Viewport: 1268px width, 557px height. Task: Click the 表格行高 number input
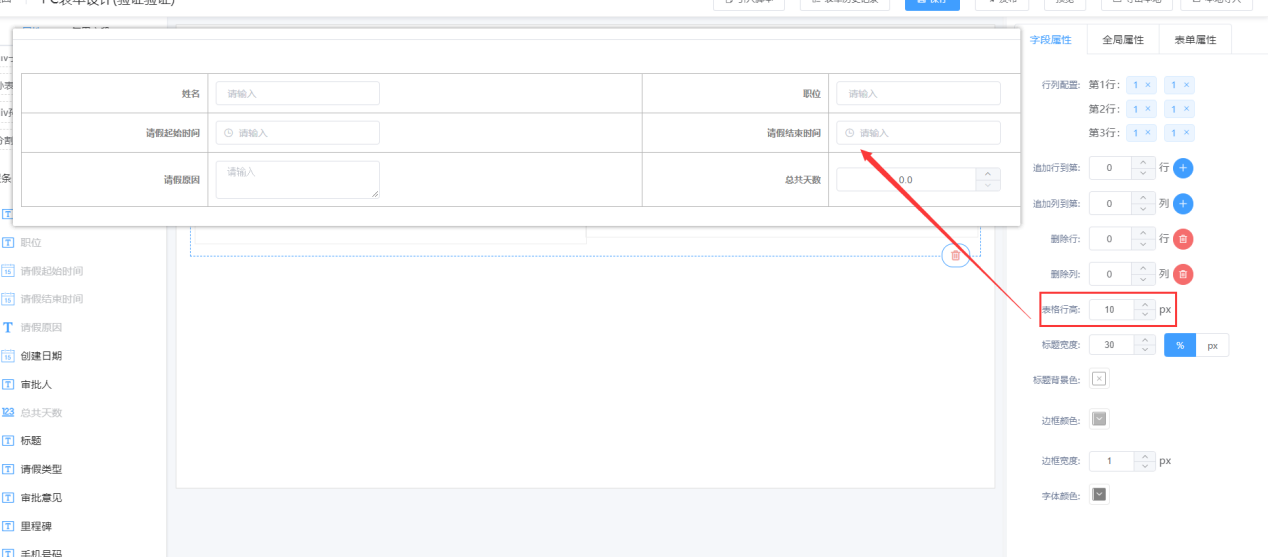[1111, 310]
